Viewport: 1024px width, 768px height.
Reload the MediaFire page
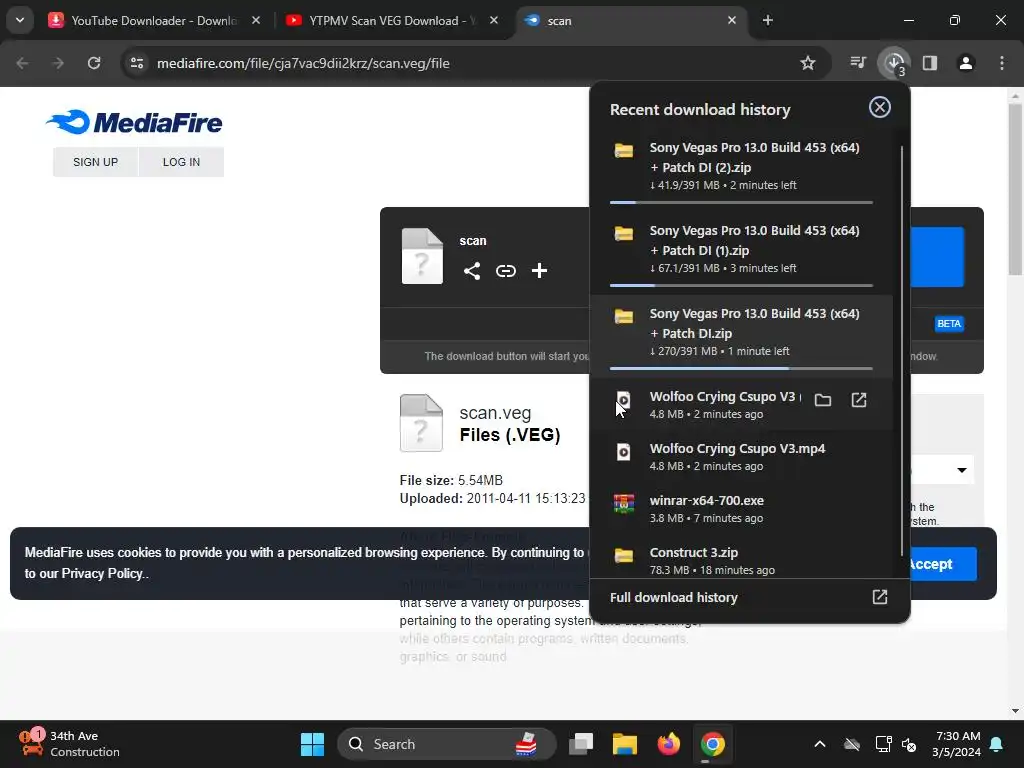pos(94,63)
